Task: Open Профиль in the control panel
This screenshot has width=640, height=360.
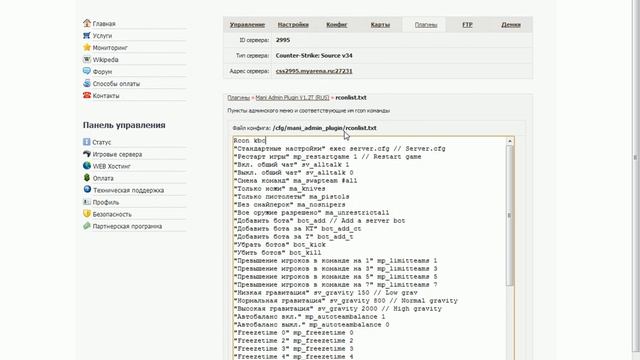Action: pos(106,202)
